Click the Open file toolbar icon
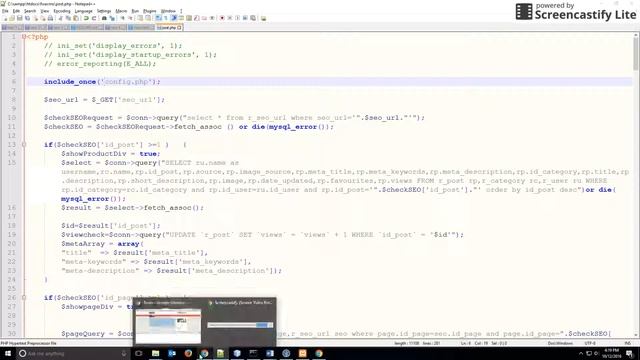The height and width of the screenshot is (360, 640). coord(12,18)
